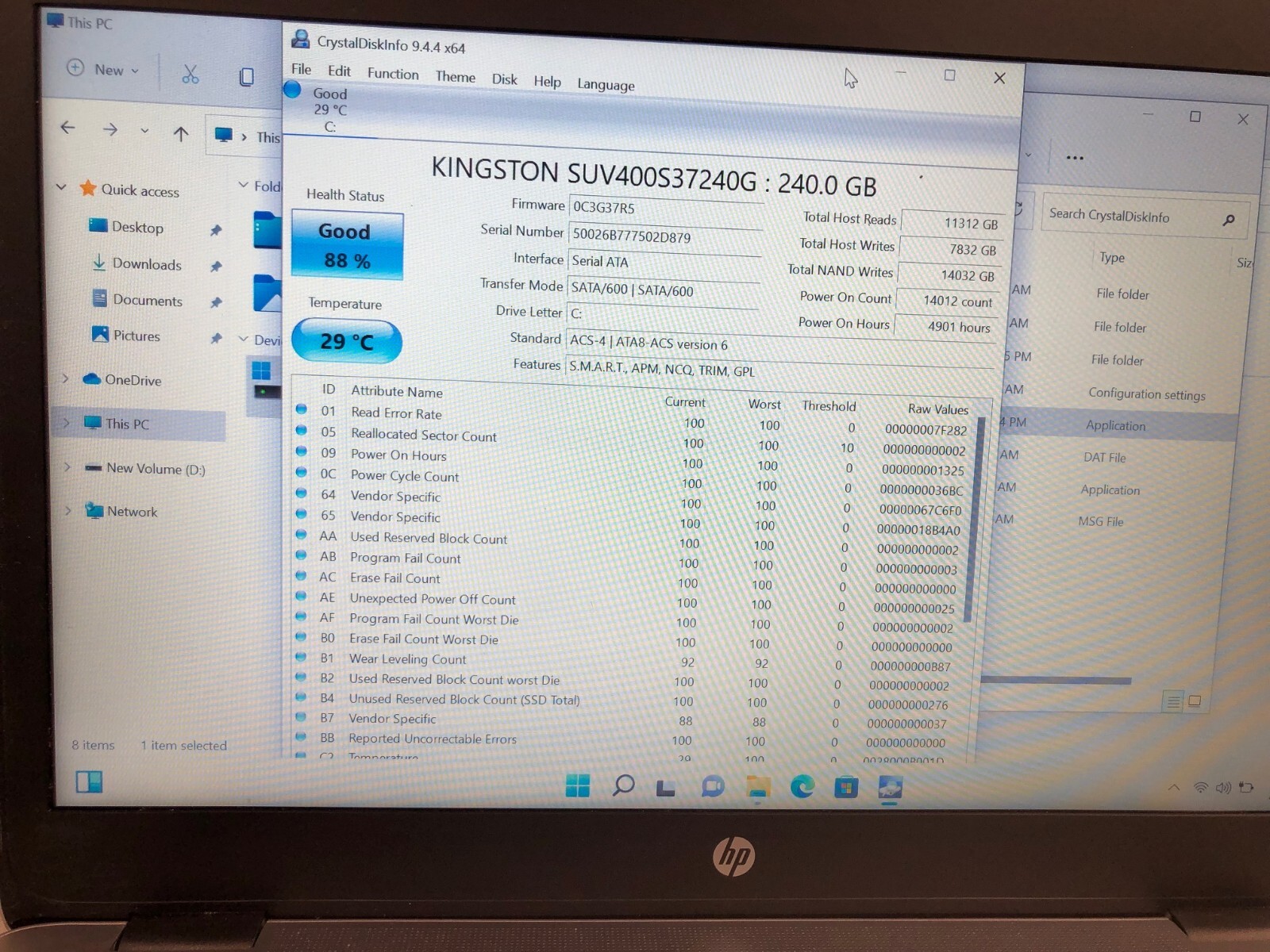Open the Function menu
Image resolution: width=1270 pixels, height=952 pixels.
(x=393, y=73)
